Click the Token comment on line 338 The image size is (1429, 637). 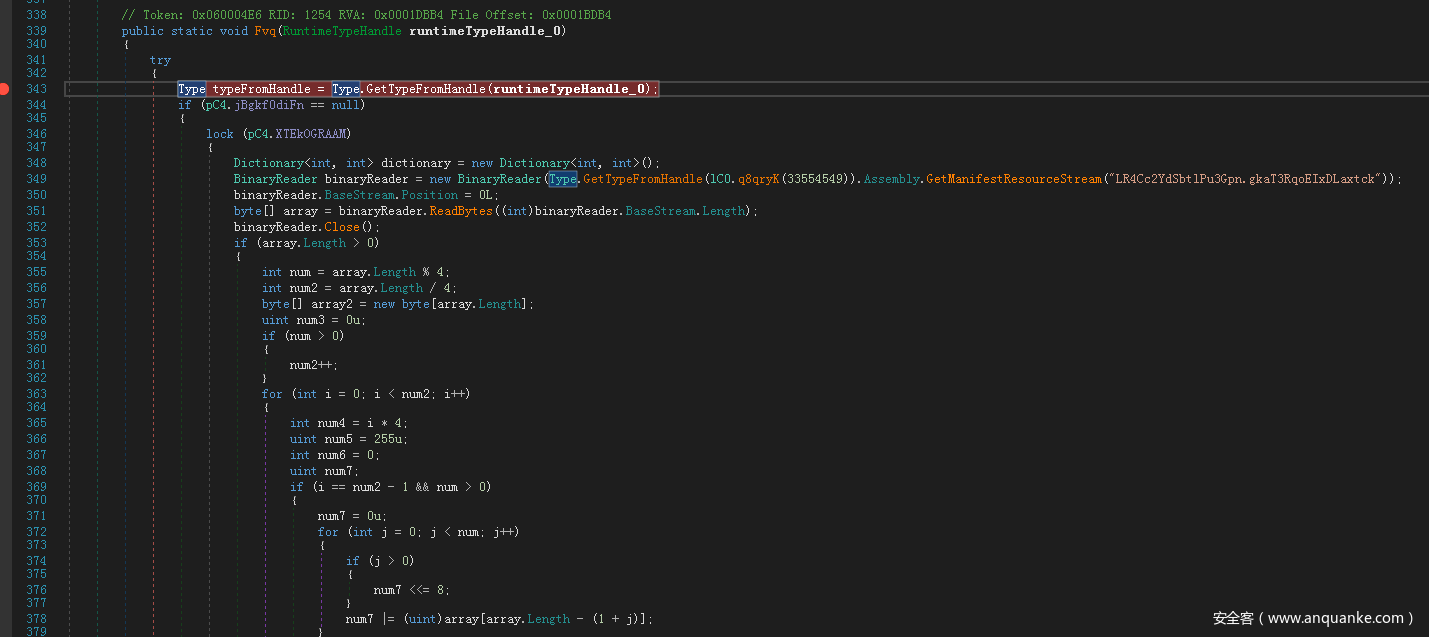[366, 15]
